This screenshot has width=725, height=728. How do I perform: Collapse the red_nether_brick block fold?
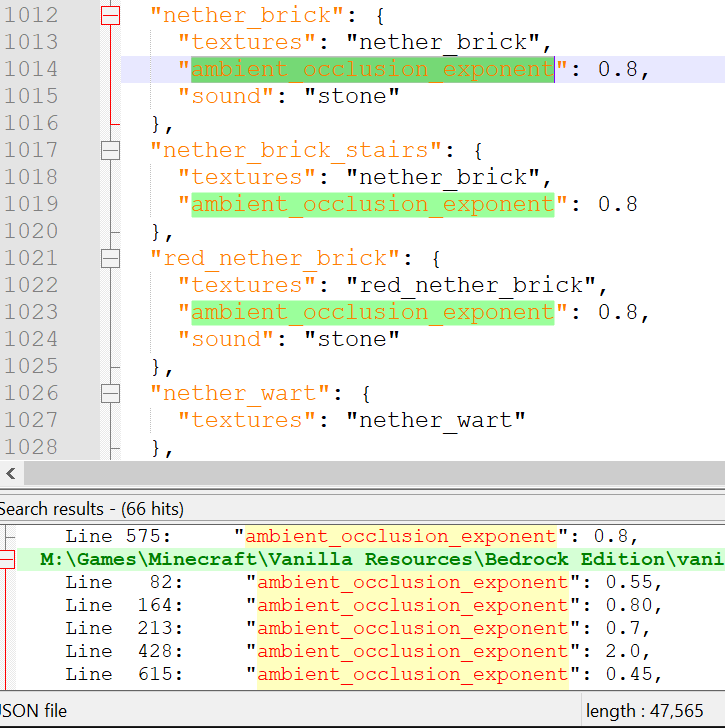pos(110,259)
